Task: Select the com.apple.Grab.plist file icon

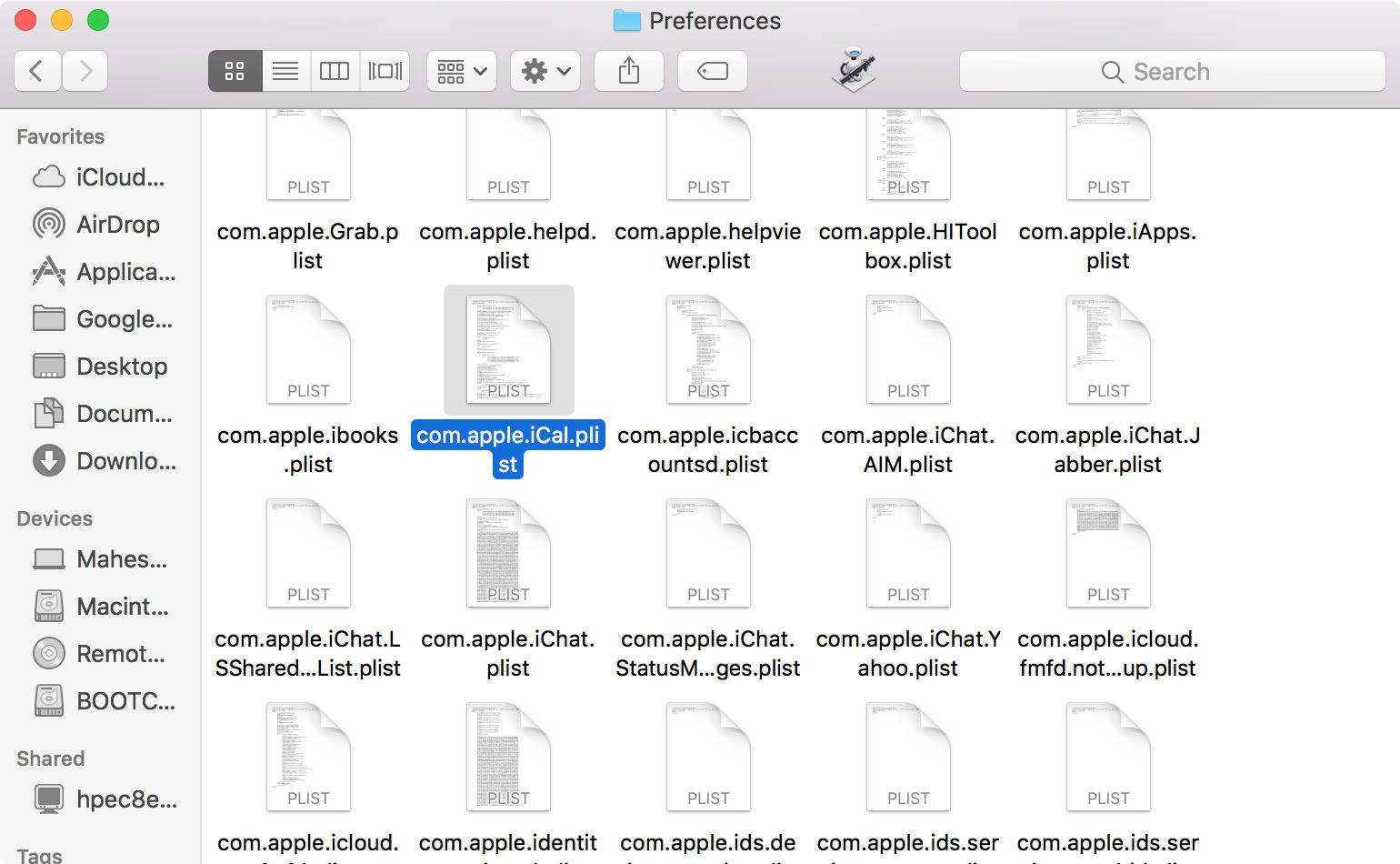Action: click(308, 155)
